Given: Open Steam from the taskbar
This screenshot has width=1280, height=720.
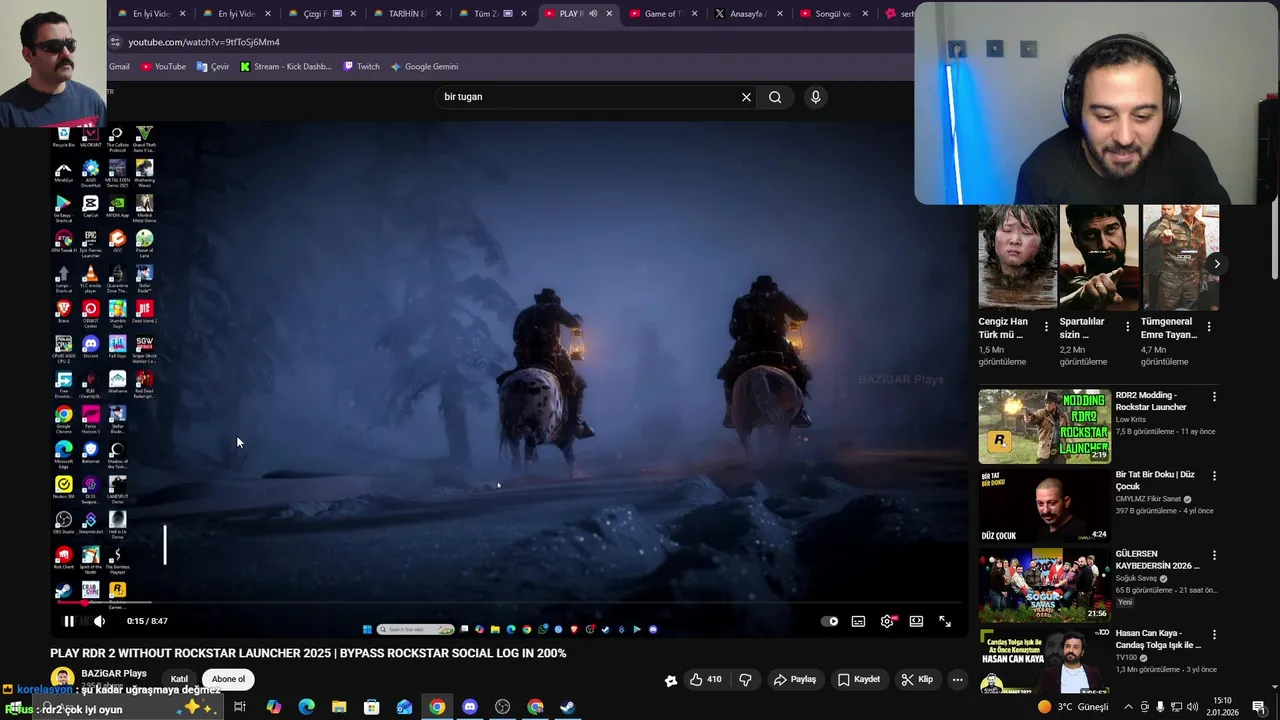Looking at the screenshot, I should point(567,707).
